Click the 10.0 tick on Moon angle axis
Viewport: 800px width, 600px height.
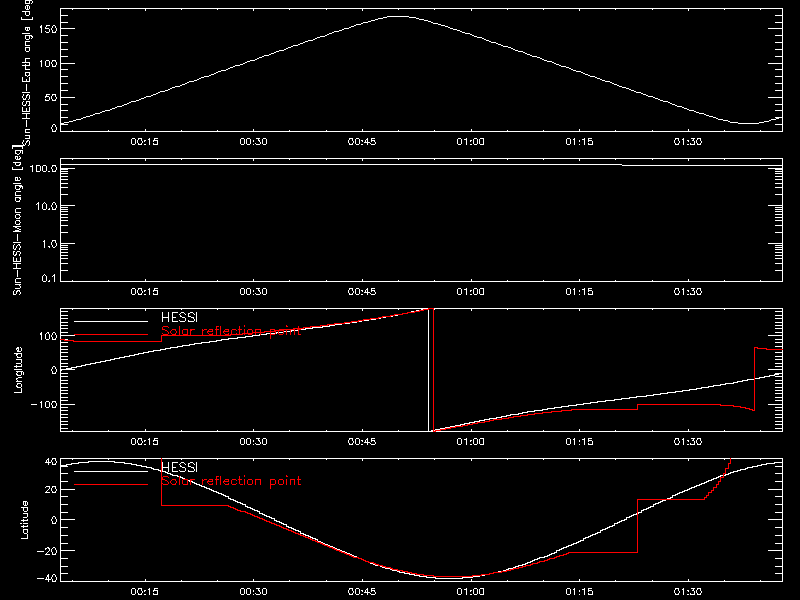pos(46,206)
